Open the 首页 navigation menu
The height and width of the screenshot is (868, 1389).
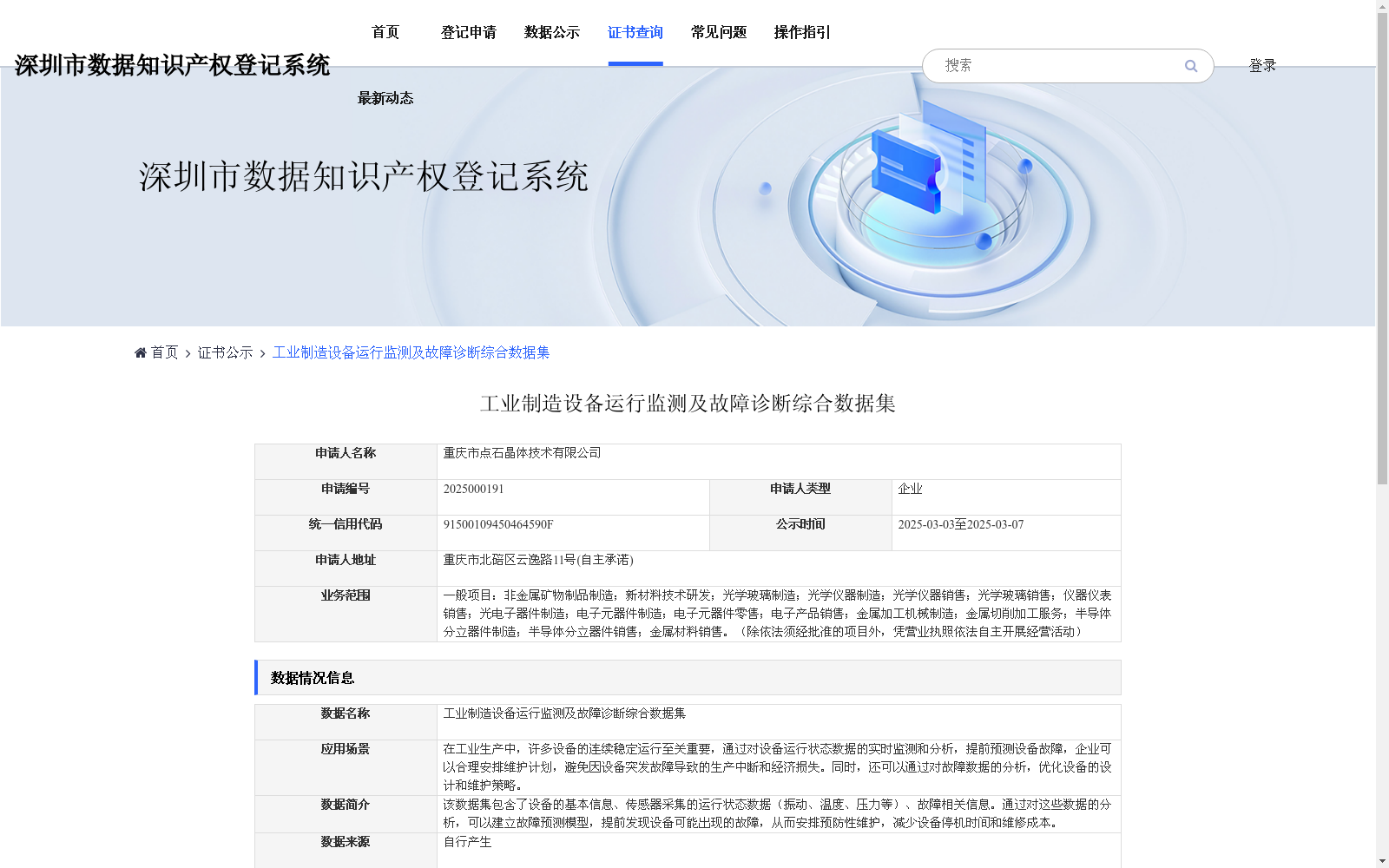click(385, 32)
